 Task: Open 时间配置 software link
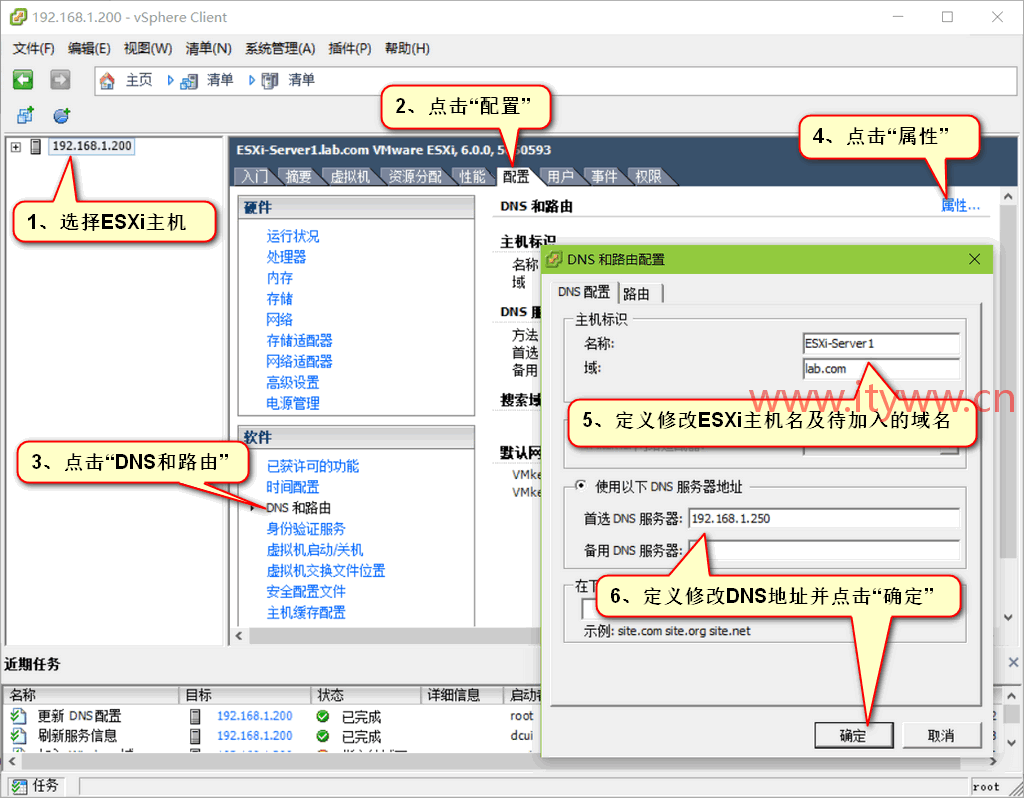(x=293, y=487)
